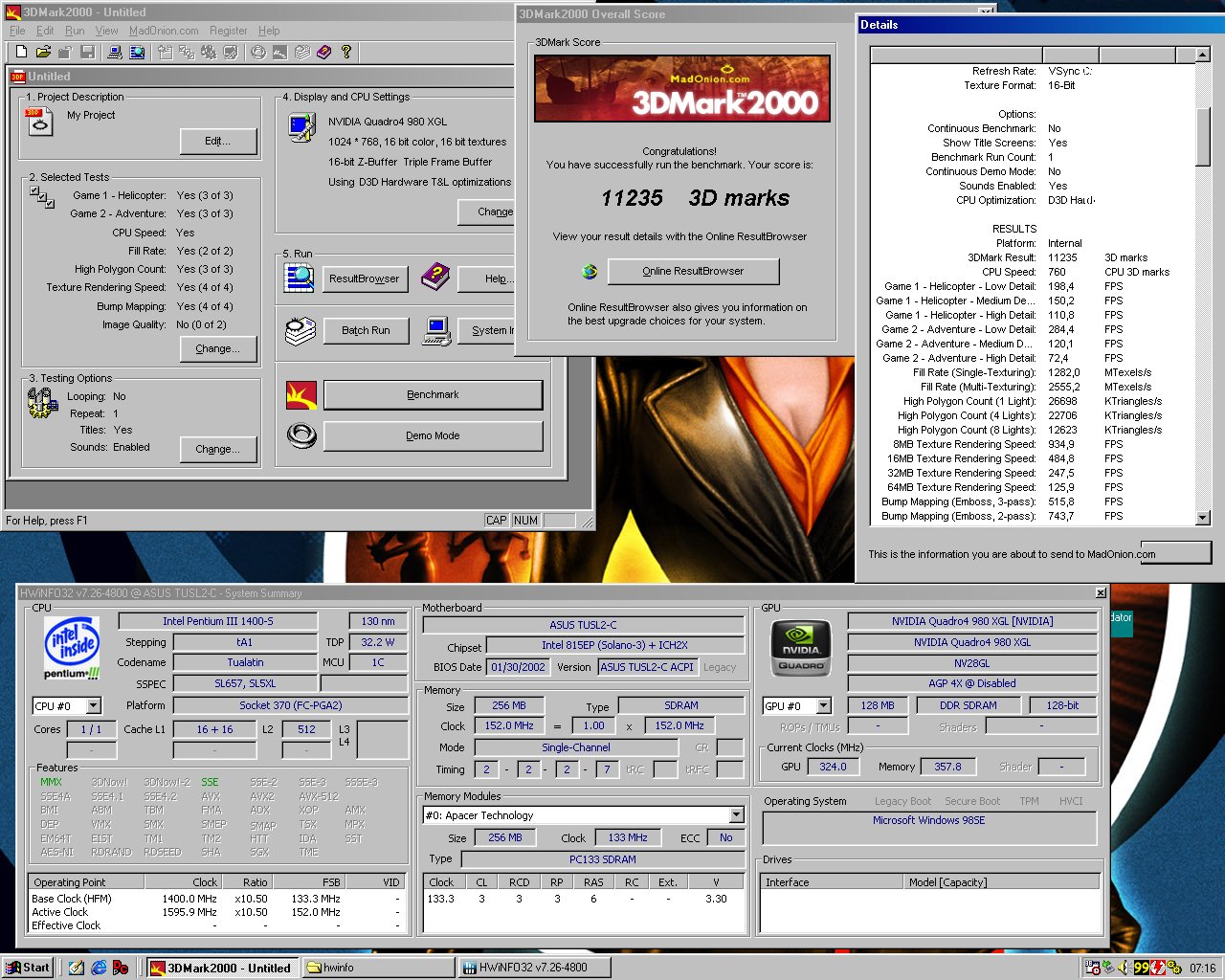
Task: Click the New project toolbar icon
Action: (x=21, y=52)
